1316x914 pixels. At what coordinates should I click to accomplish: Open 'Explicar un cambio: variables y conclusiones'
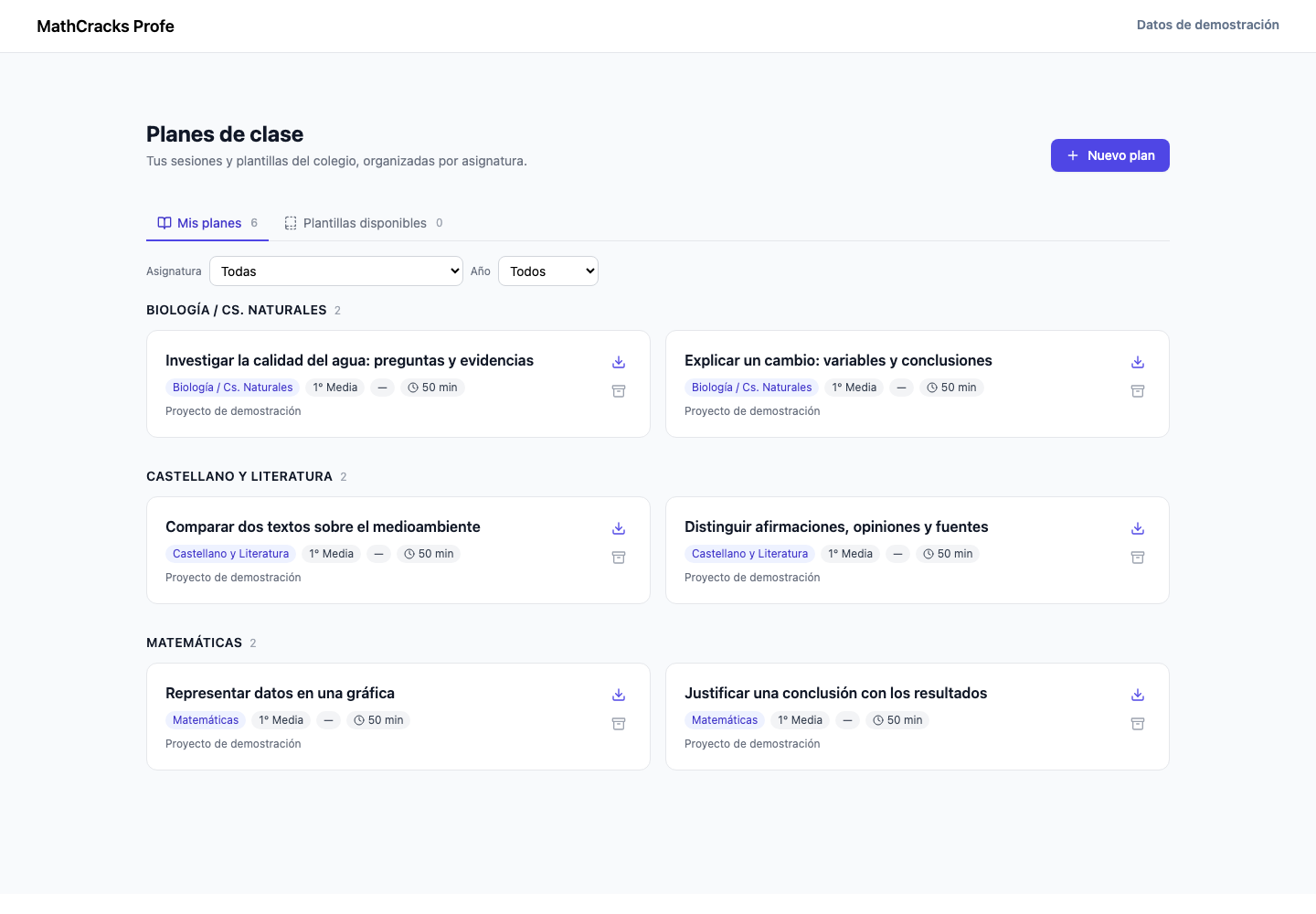tap(838, 361)
